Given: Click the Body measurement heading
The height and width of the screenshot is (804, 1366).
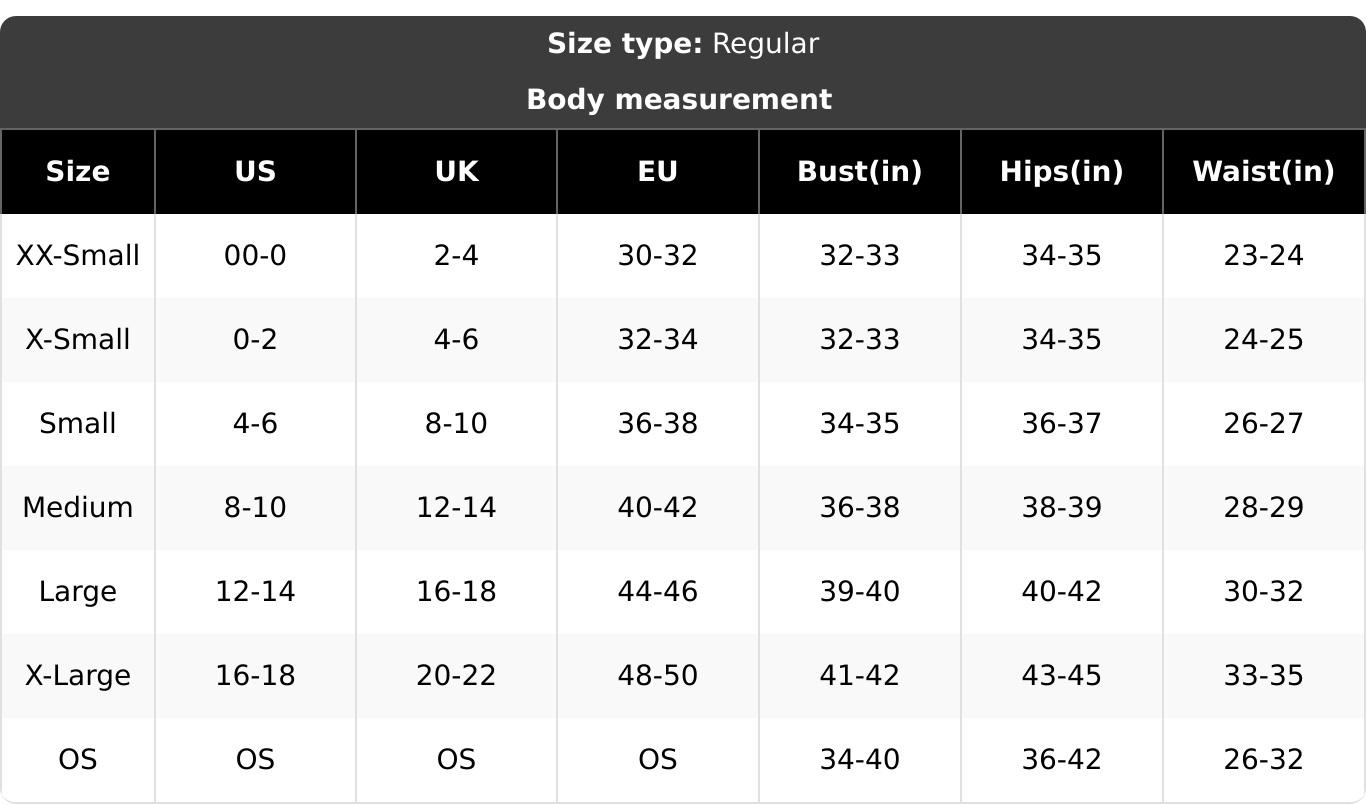Looking at the screenshot, I should pyautogui.click(x=678, y=99).
